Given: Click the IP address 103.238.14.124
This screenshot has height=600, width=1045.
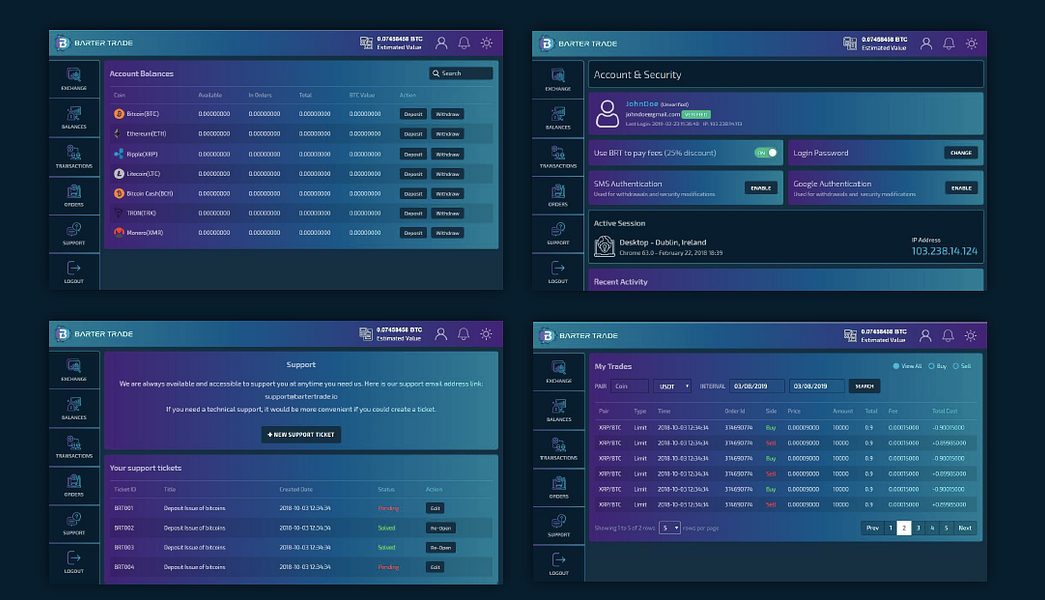Looking at the screenshot, I should coord(944,251).
